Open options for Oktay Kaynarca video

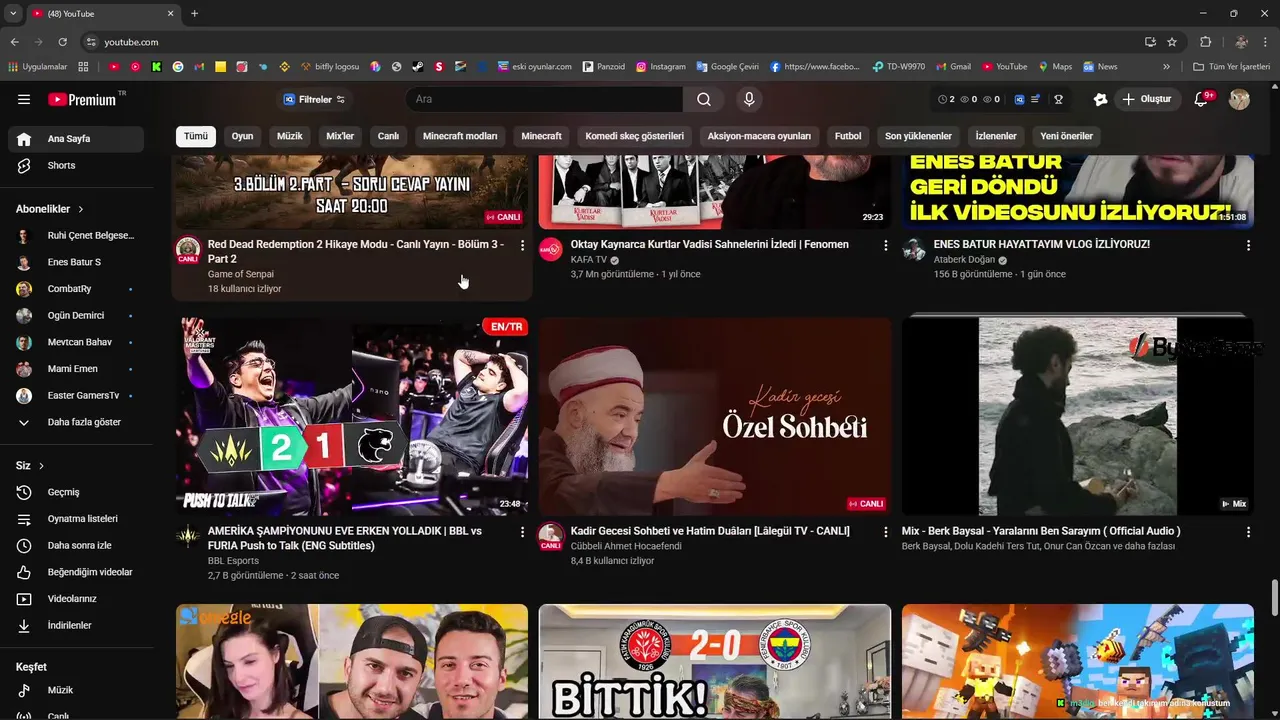click(885, 245)
